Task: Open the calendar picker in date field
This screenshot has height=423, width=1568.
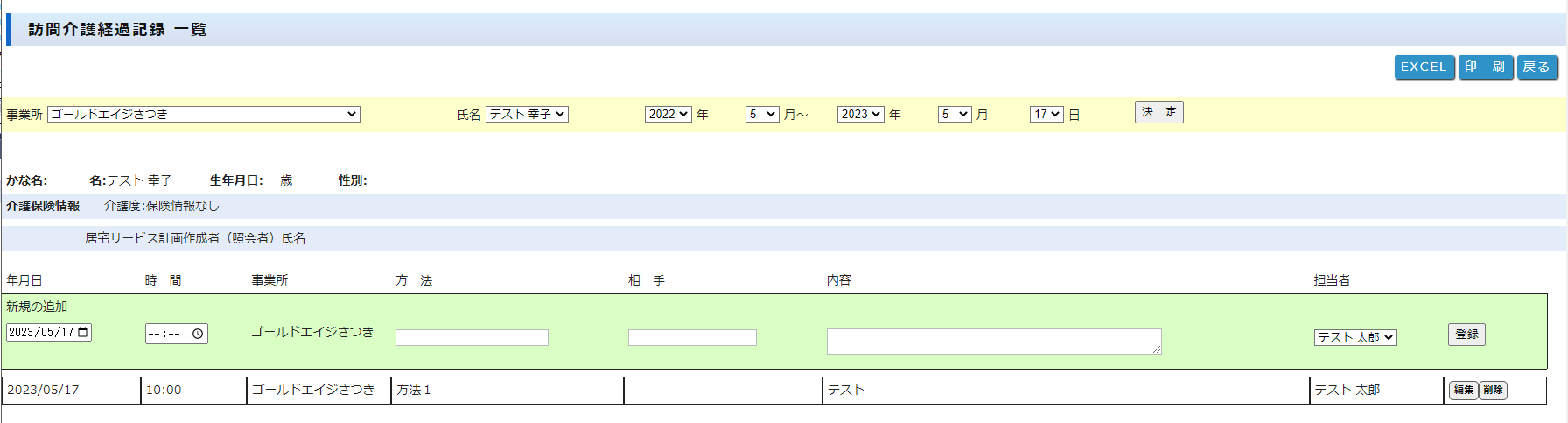Action: point(83,333)
